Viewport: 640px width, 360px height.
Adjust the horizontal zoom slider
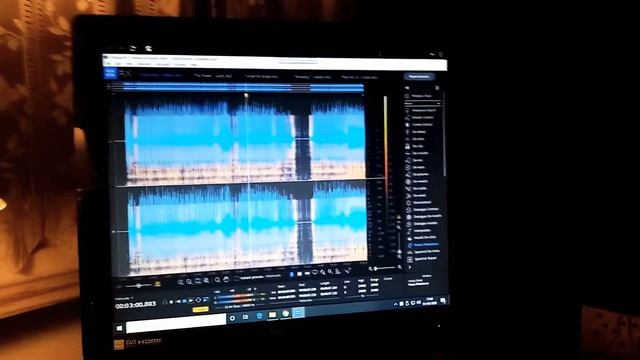click(385, 268)
